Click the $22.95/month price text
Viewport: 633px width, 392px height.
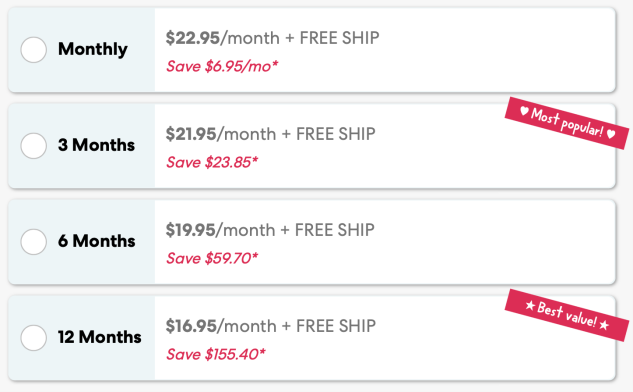click(x=222, y=38)
